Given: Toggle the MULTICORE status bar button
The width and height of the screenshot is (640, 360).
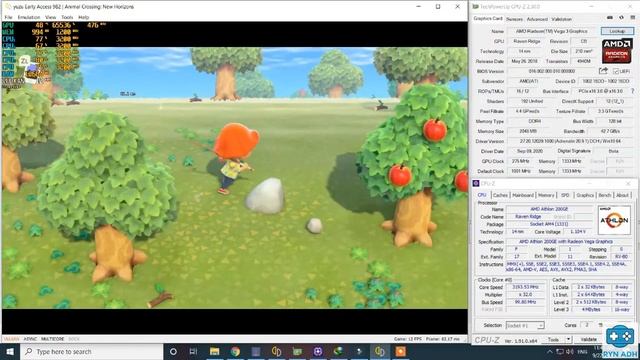Looking at the screenshot, I should 53,339.
